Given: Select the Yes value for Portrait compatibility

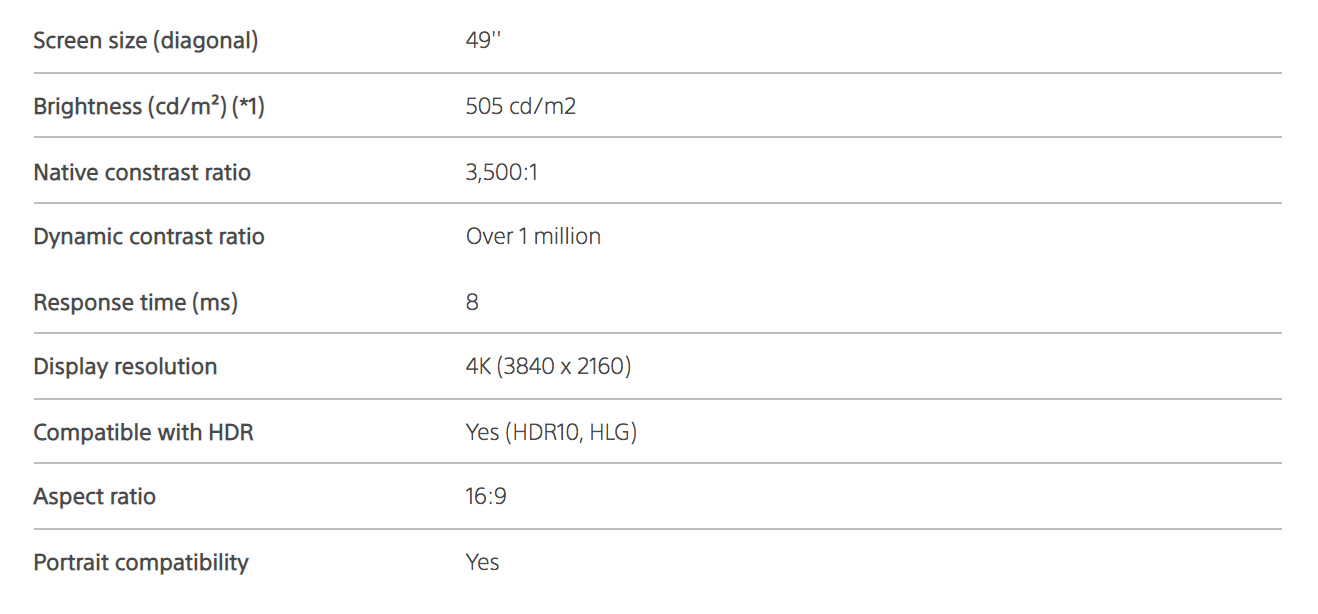Looking at the screenshot, I should point(482,563).
